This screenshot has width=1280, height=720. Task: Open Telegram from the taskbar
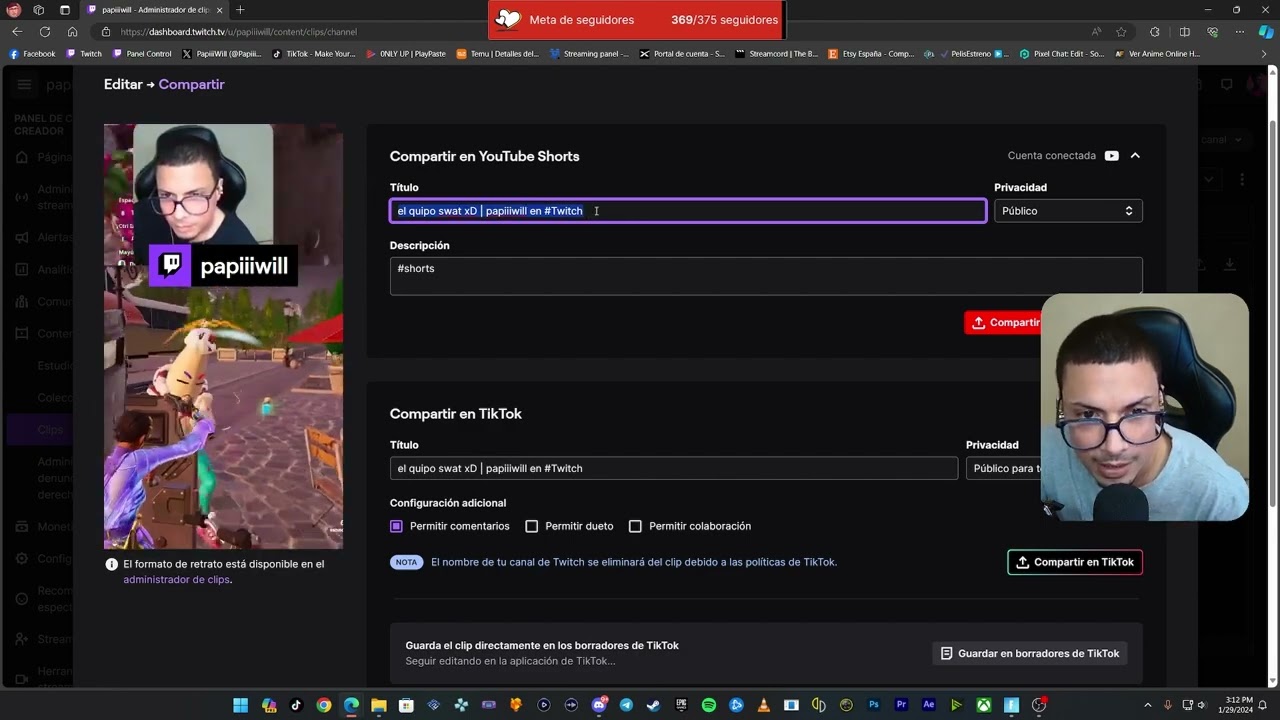click(626, 705)
